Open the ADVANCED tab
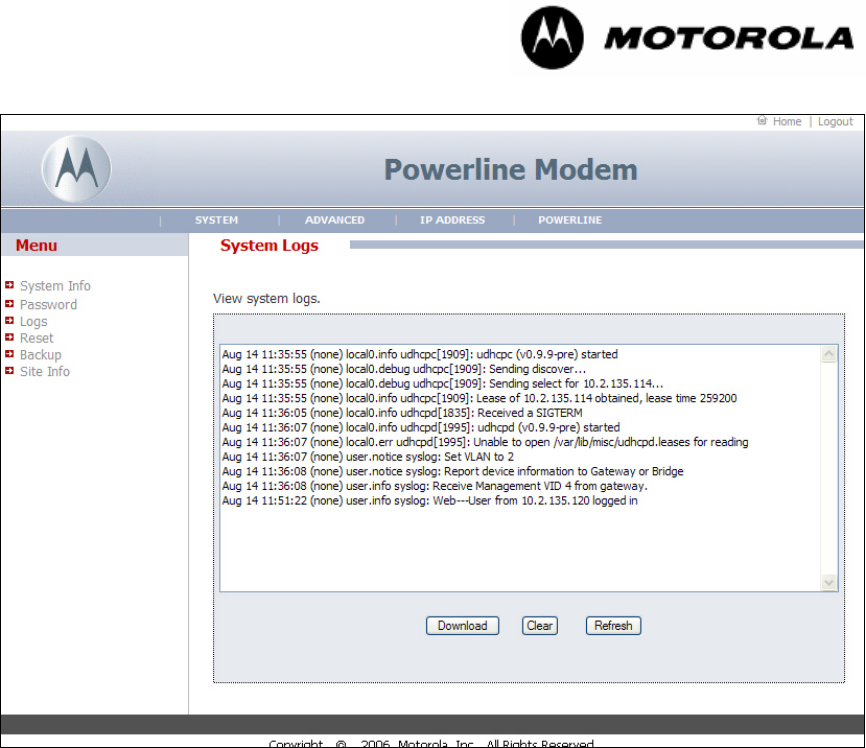The image size is (866, 748). (x=335, y=220)
